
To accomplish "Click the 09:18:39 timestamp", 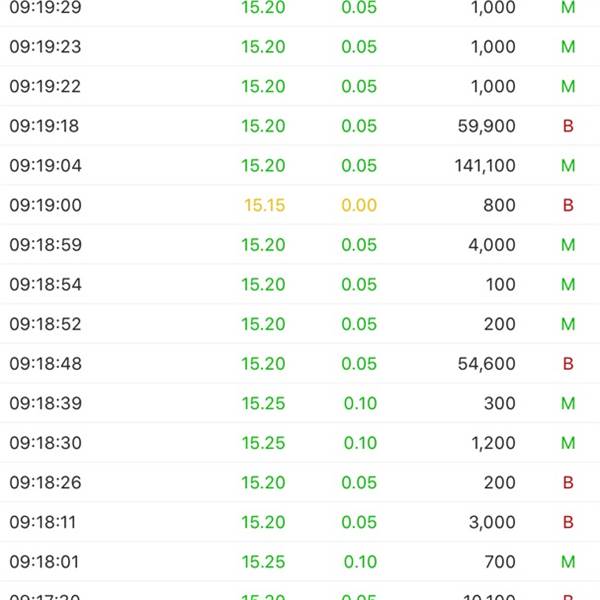I will click(46, 403).
